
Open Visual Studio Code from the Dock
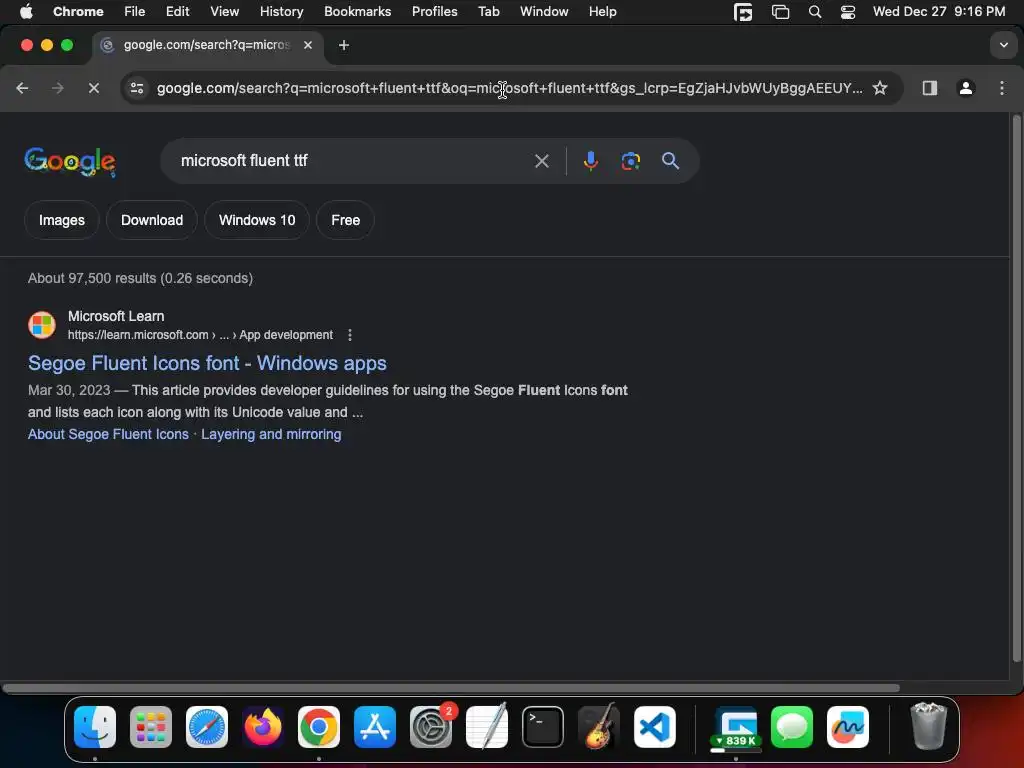point(655,727)
